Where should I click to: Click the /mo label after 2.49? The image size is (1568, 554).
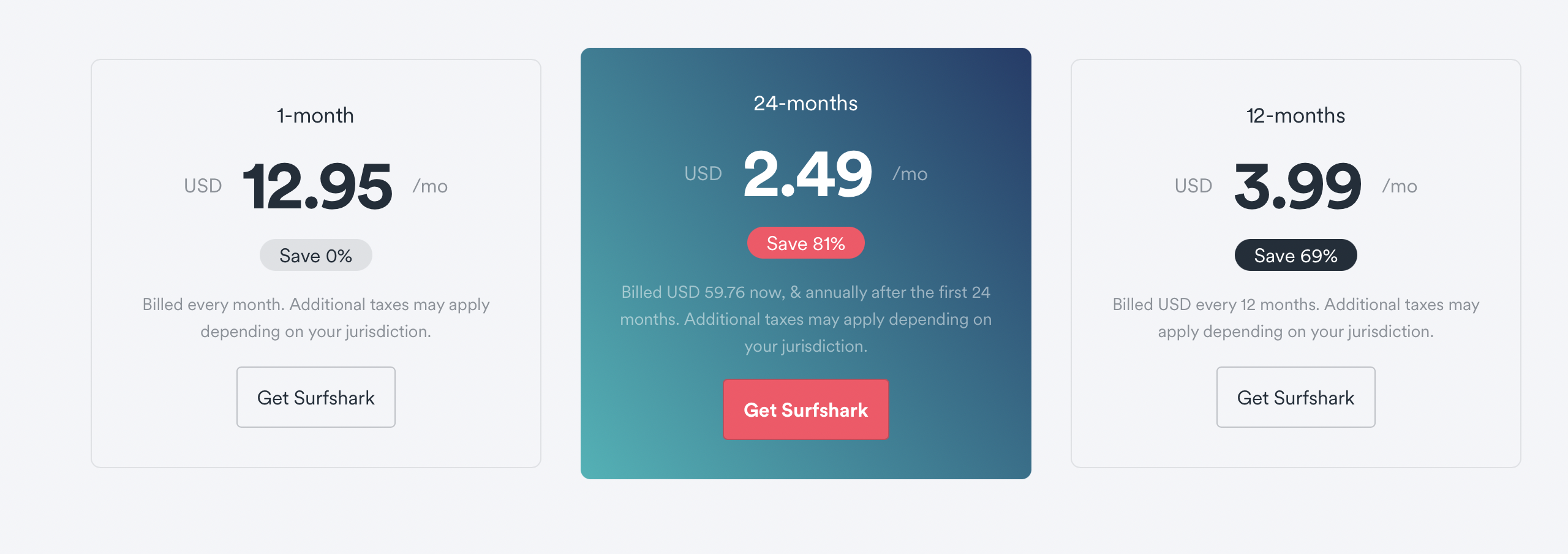[910, 174]
